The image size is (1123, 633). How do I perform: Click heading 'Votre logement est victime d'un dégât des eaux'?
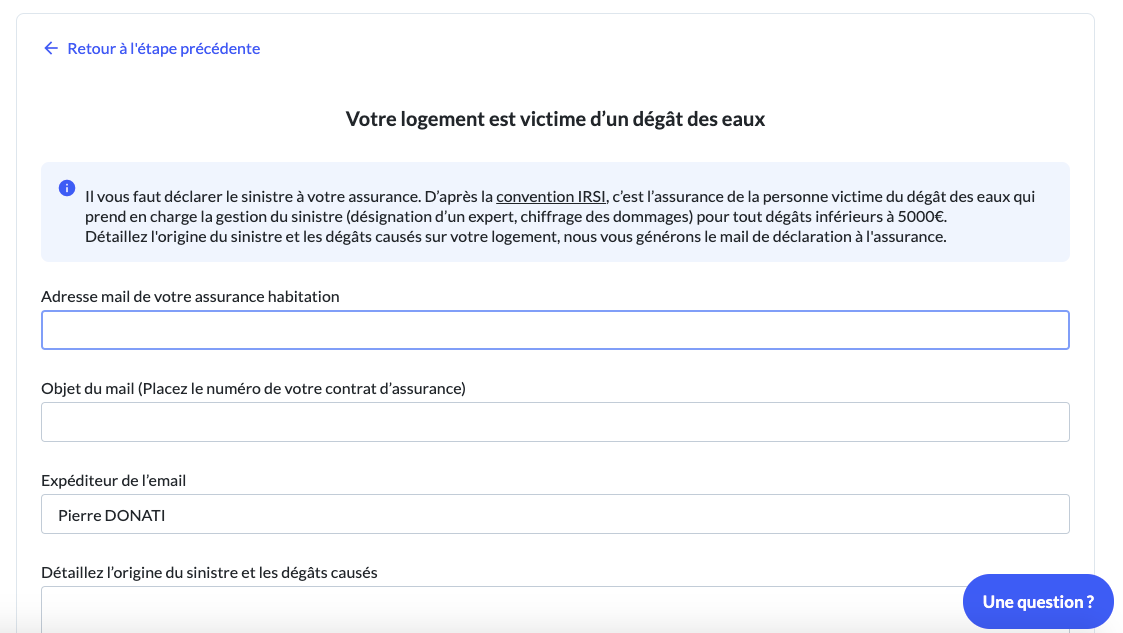[x=555, y=119]
